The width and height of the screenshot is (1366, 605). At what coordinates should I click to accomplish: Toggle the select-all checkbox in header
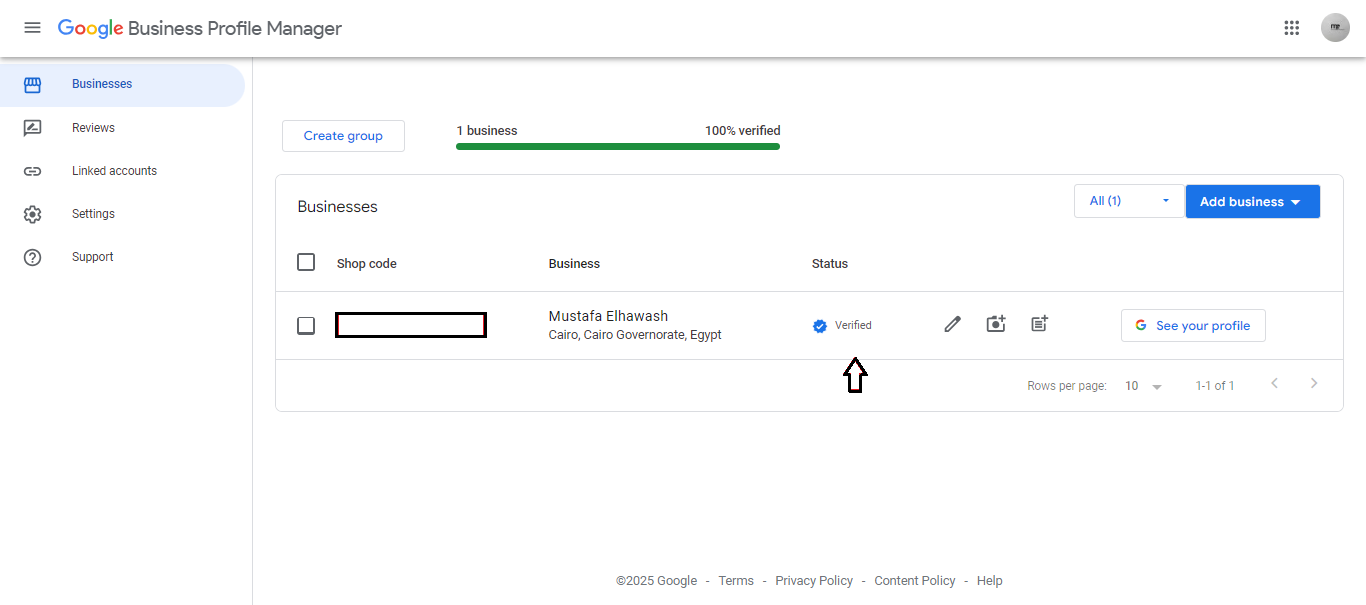click(306, 262)
